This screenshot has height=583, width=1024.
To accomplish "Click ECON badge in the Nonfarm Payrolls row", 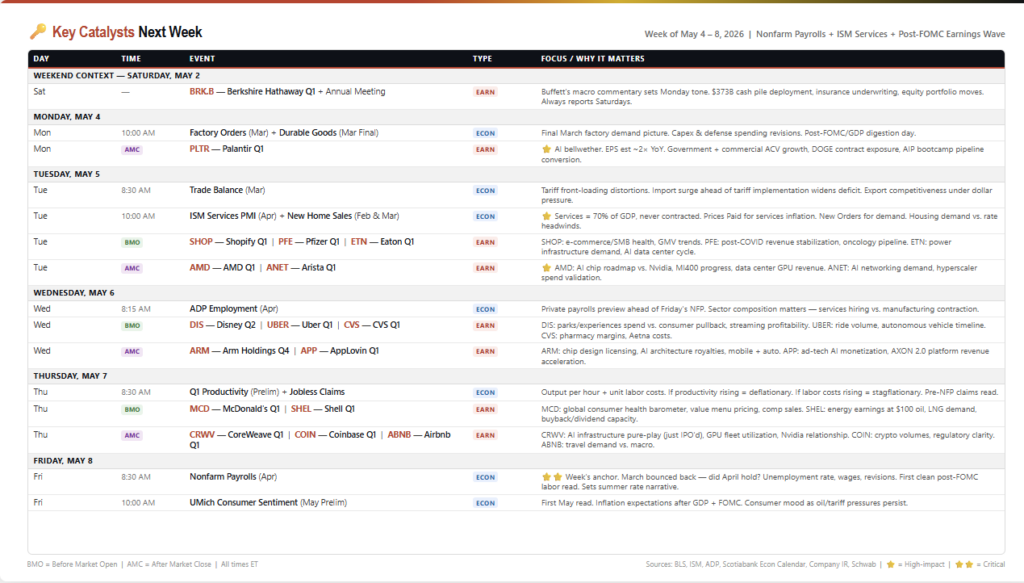I will (x=485, y=477).
